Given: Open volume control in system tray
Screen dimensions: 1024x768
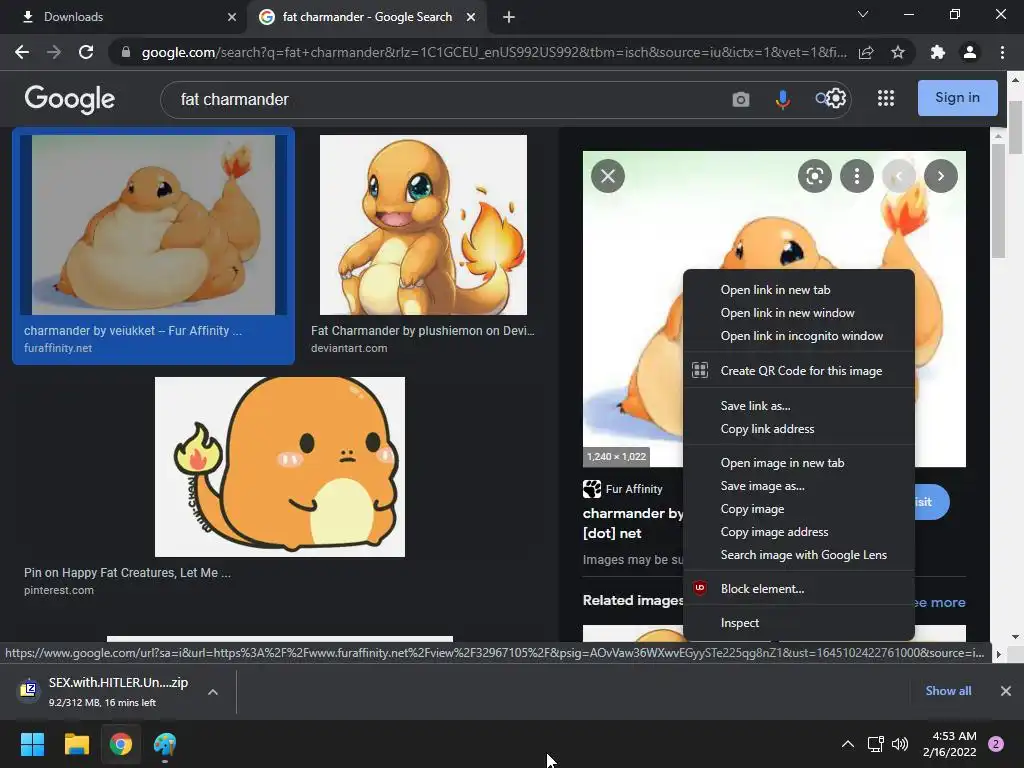Looking at the screenshot, I should point(901,744).
